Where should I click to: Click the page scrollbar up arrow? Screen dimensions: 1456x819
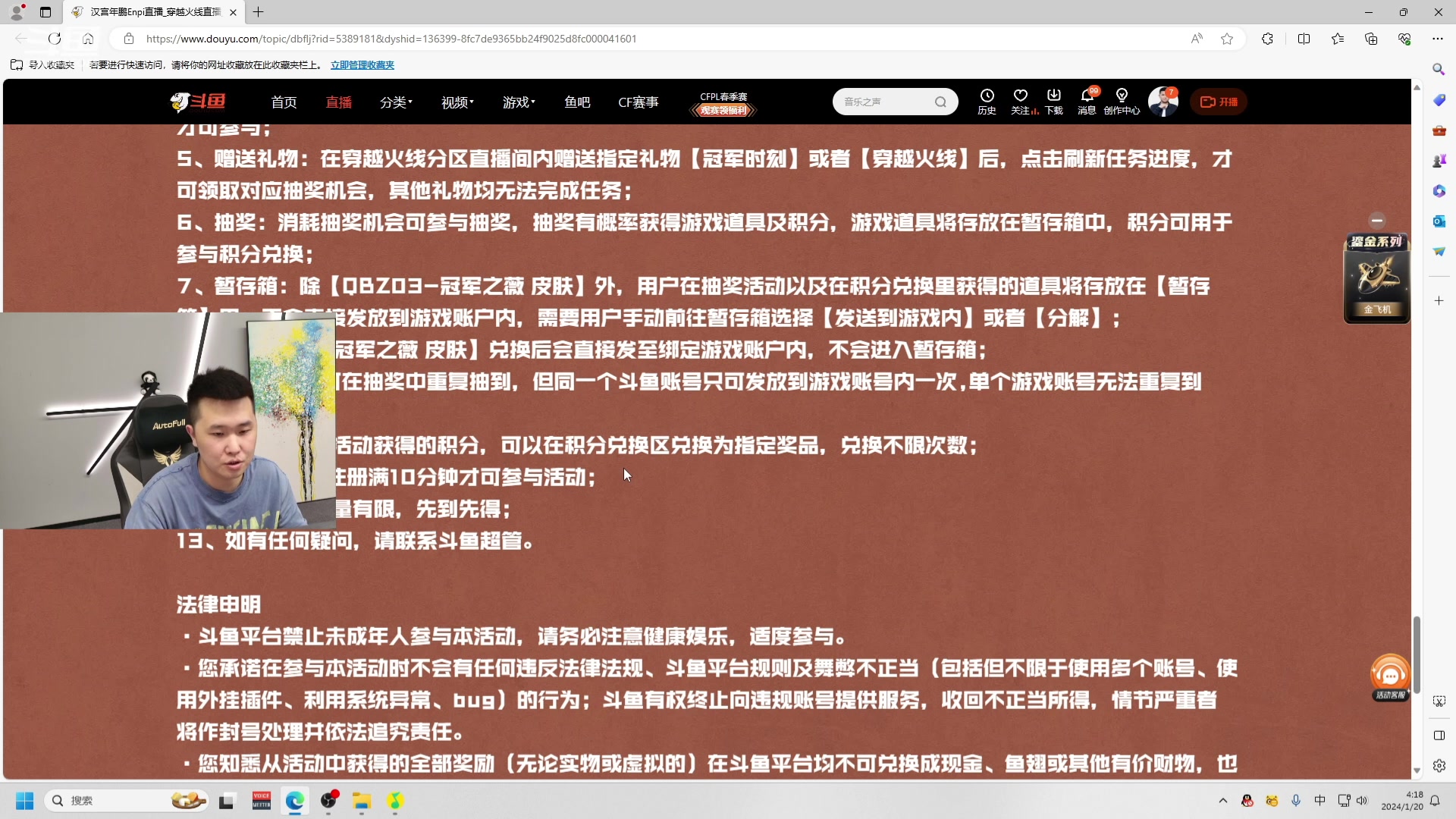[1417, 88]
